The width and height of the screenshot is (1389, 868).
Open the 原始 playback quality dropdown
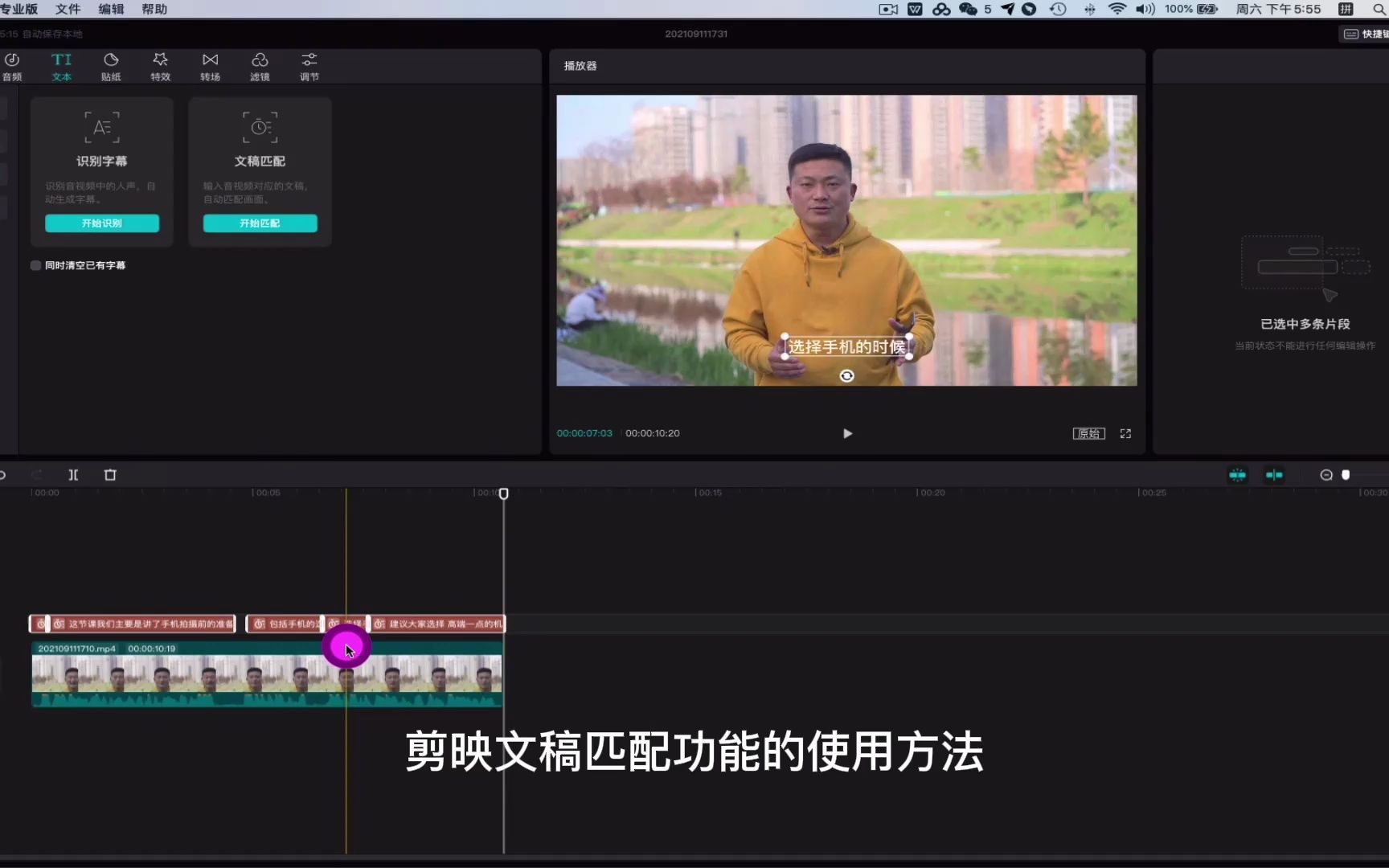pyautogui.click(x=1088, y=433)
